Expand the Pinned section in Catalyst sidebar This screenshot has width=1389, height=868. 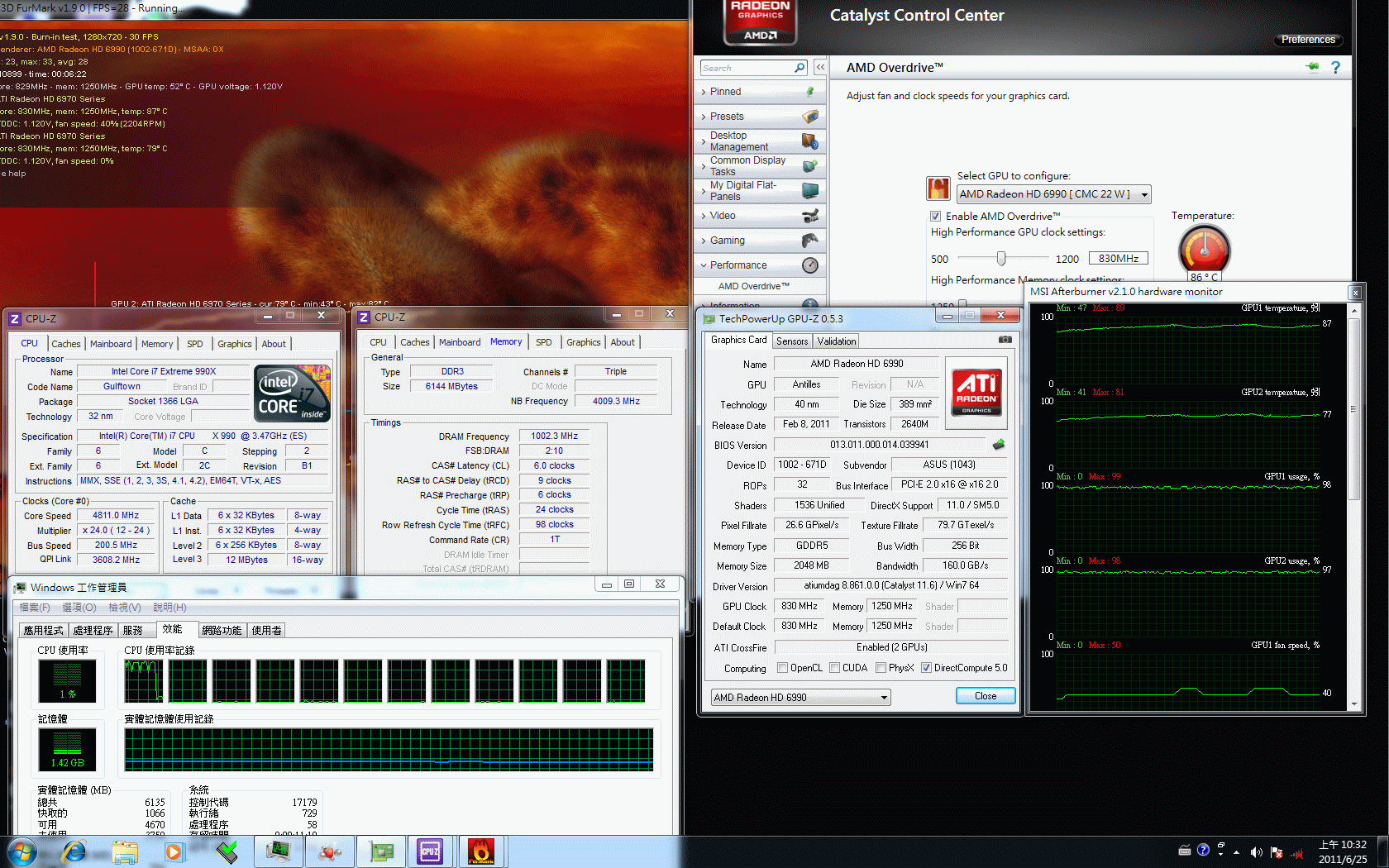pyautogui.click(x=759, y=92)
